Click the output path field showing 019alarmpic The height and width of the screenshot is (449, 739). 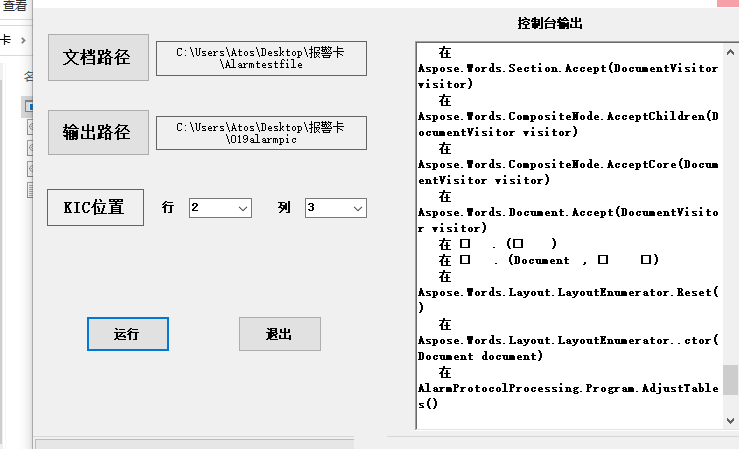coord(262,133)
